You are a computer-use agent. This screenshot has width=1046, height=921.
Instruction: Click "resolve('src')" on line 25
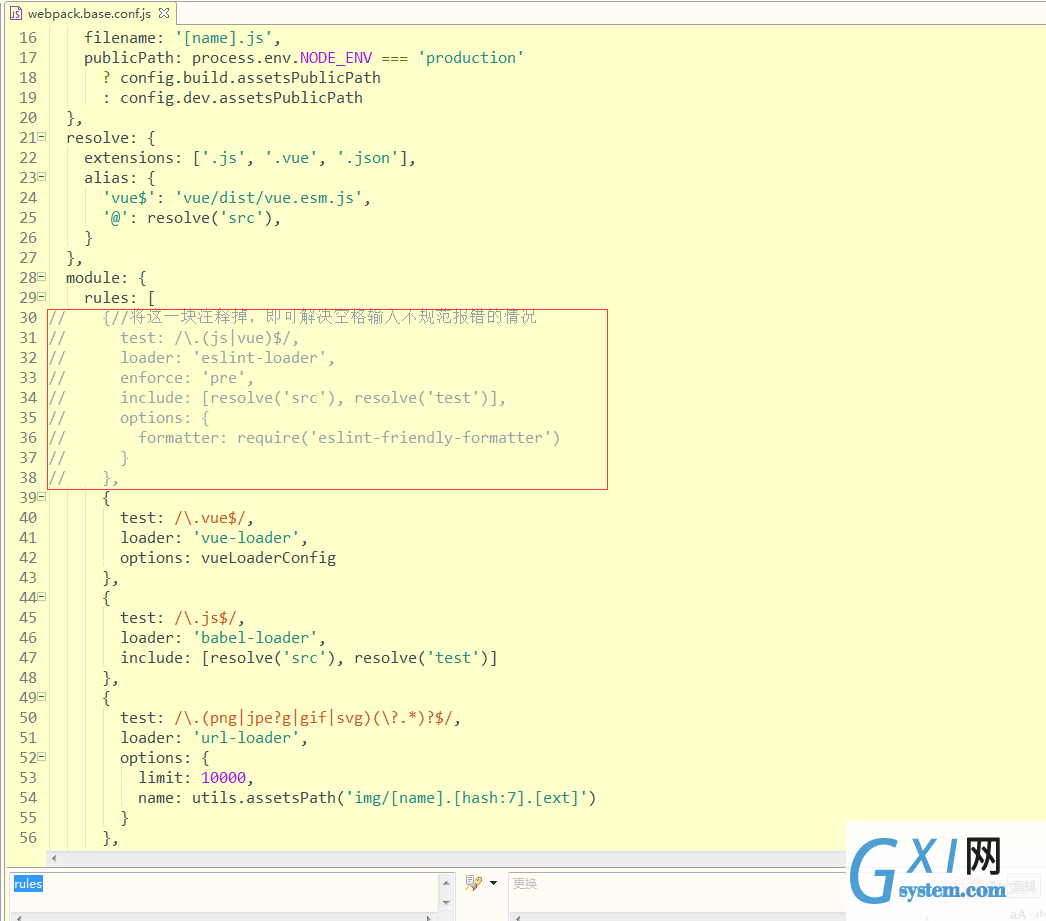(x=210, y=218)
